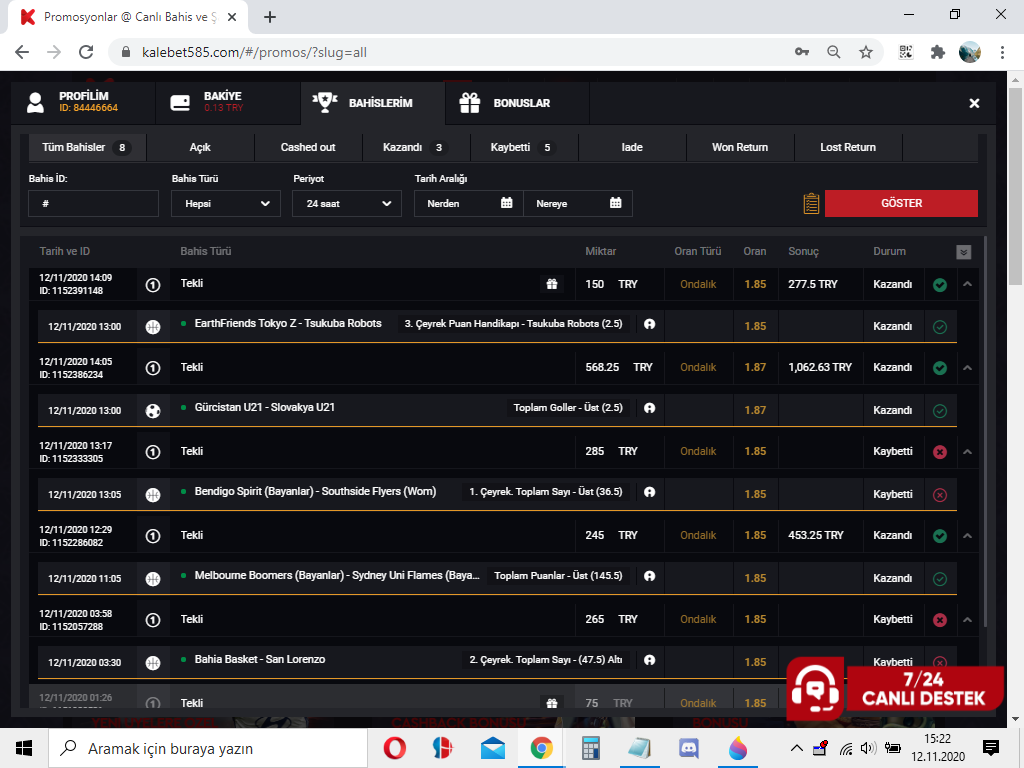This screenshot has width=1024, height=768.
Task: Click info icon on Gürcistan U21 row
Action: pos(649,408)
